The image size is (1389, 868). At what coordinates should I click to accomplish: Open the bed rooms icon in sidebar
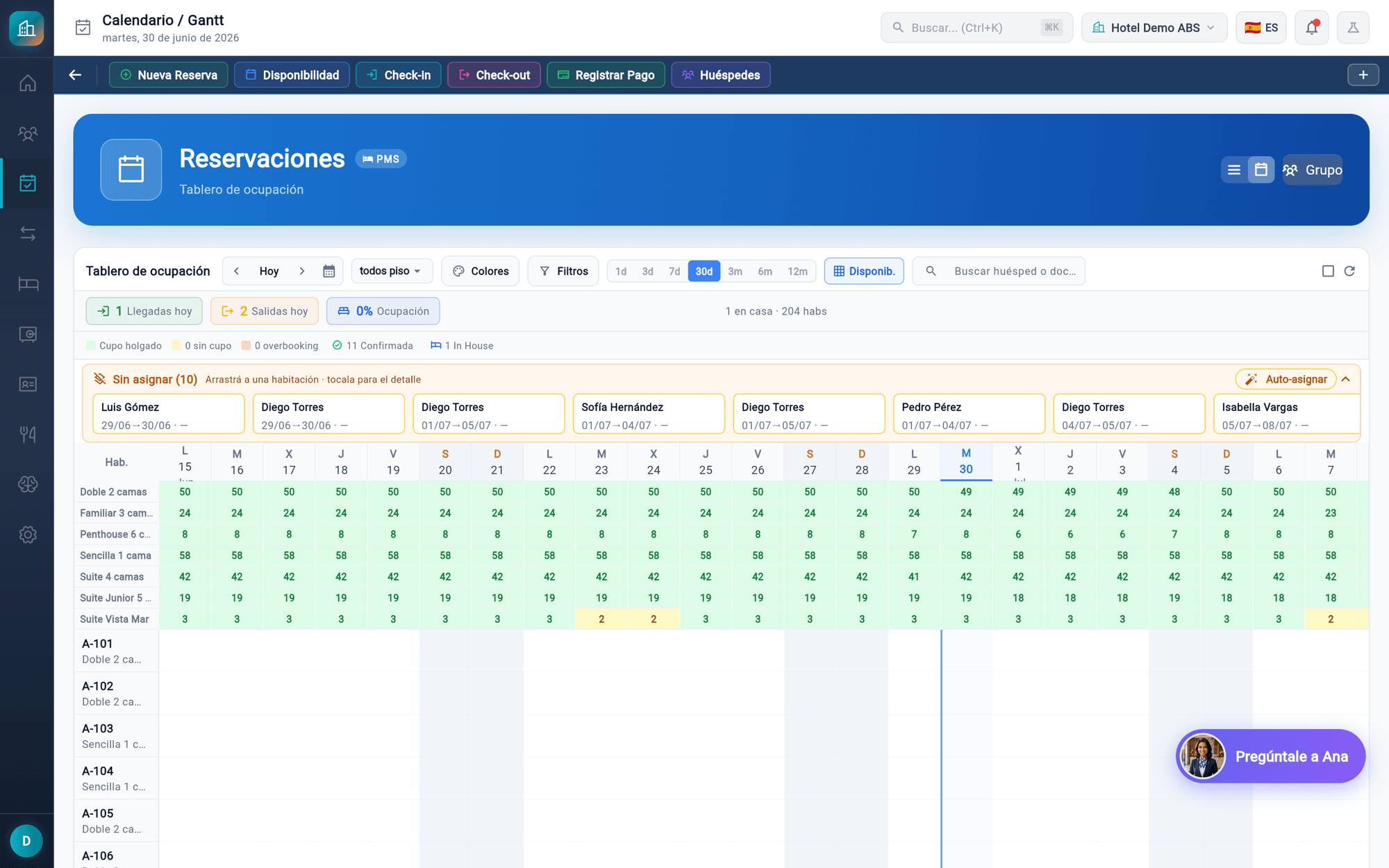pos(28,284)
